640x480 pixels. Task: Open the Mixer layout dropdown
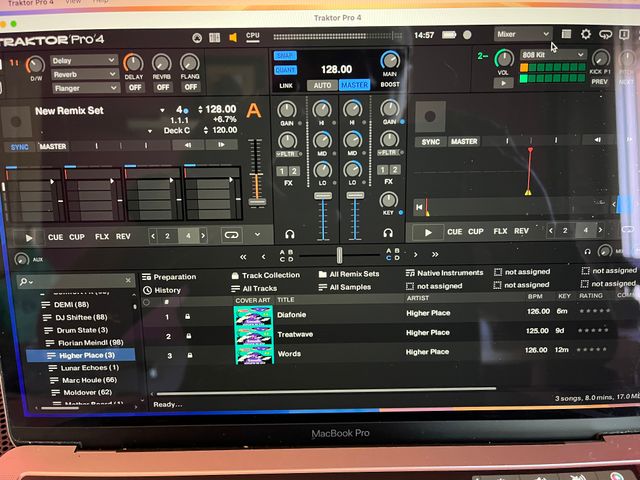point(523,34)
